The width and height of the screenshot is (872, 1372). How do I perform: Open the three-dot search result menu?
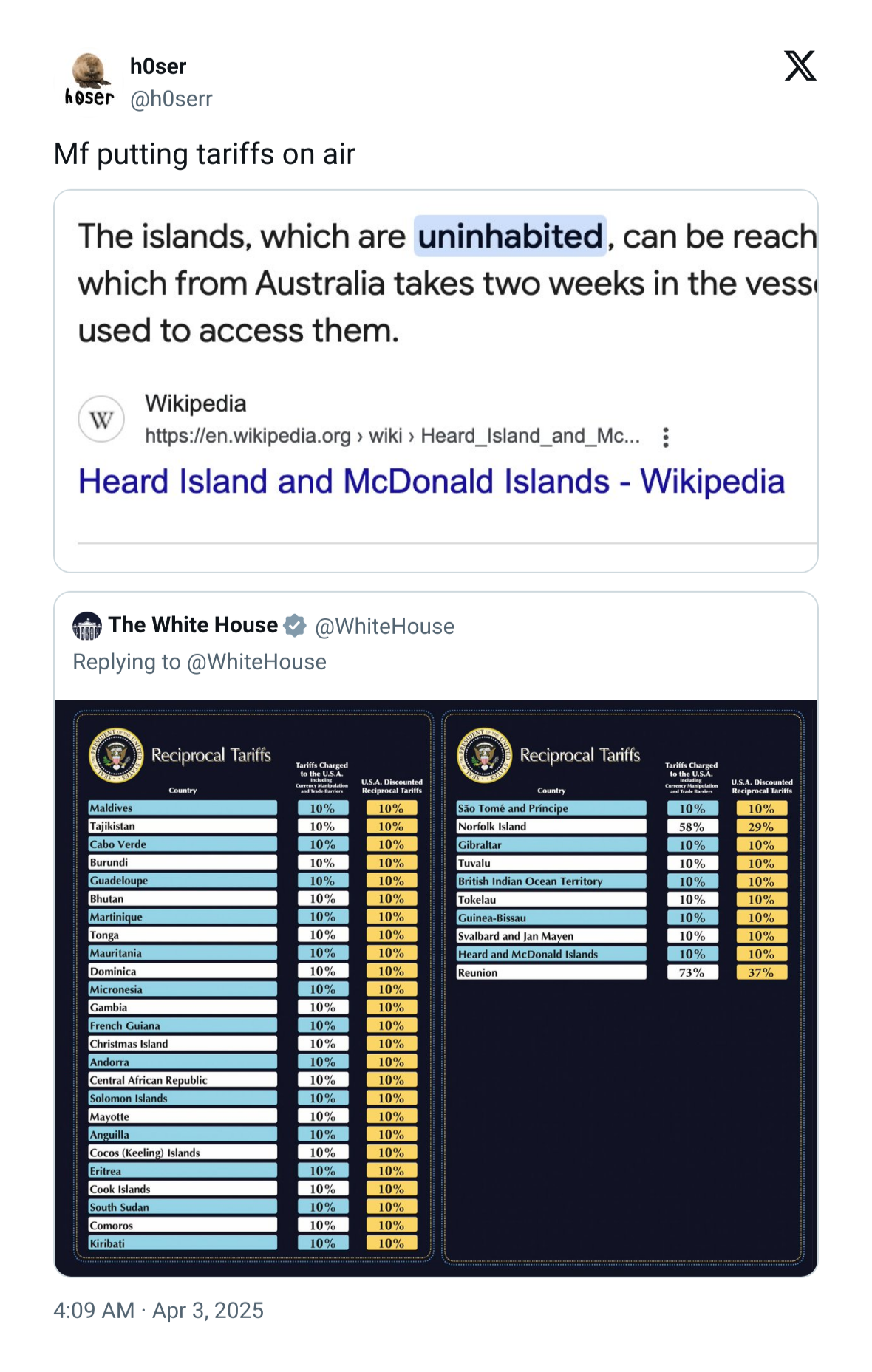pyautogui.click(x=666, y=437)
